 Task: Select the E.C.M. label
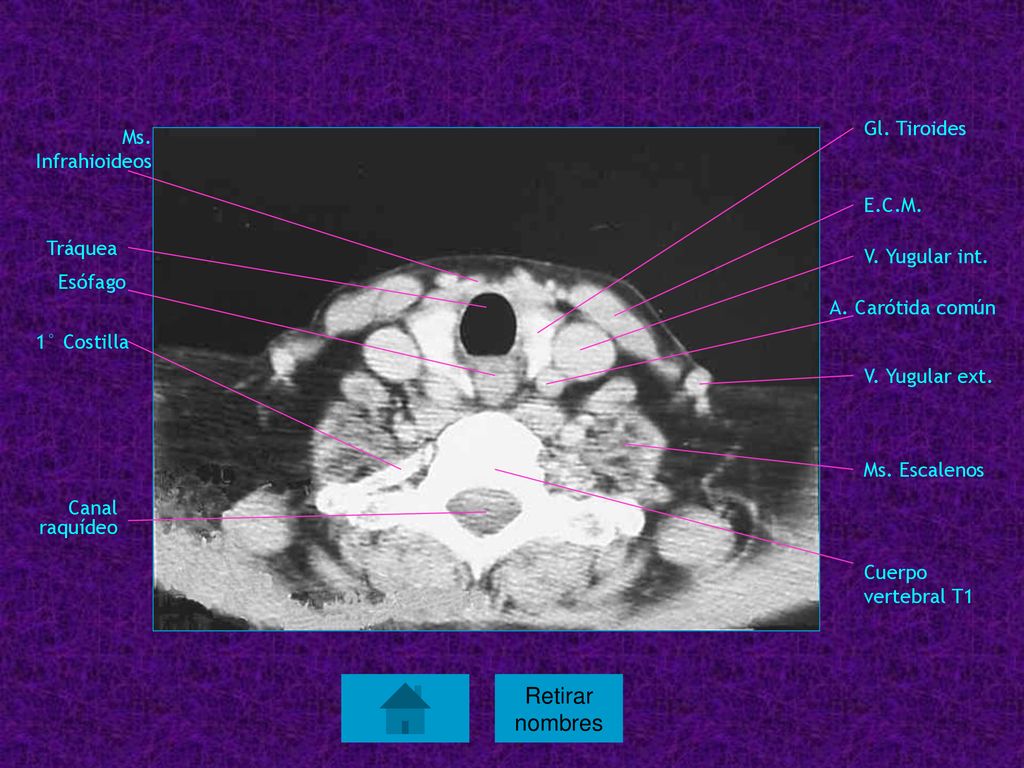[x=892, y=206]
